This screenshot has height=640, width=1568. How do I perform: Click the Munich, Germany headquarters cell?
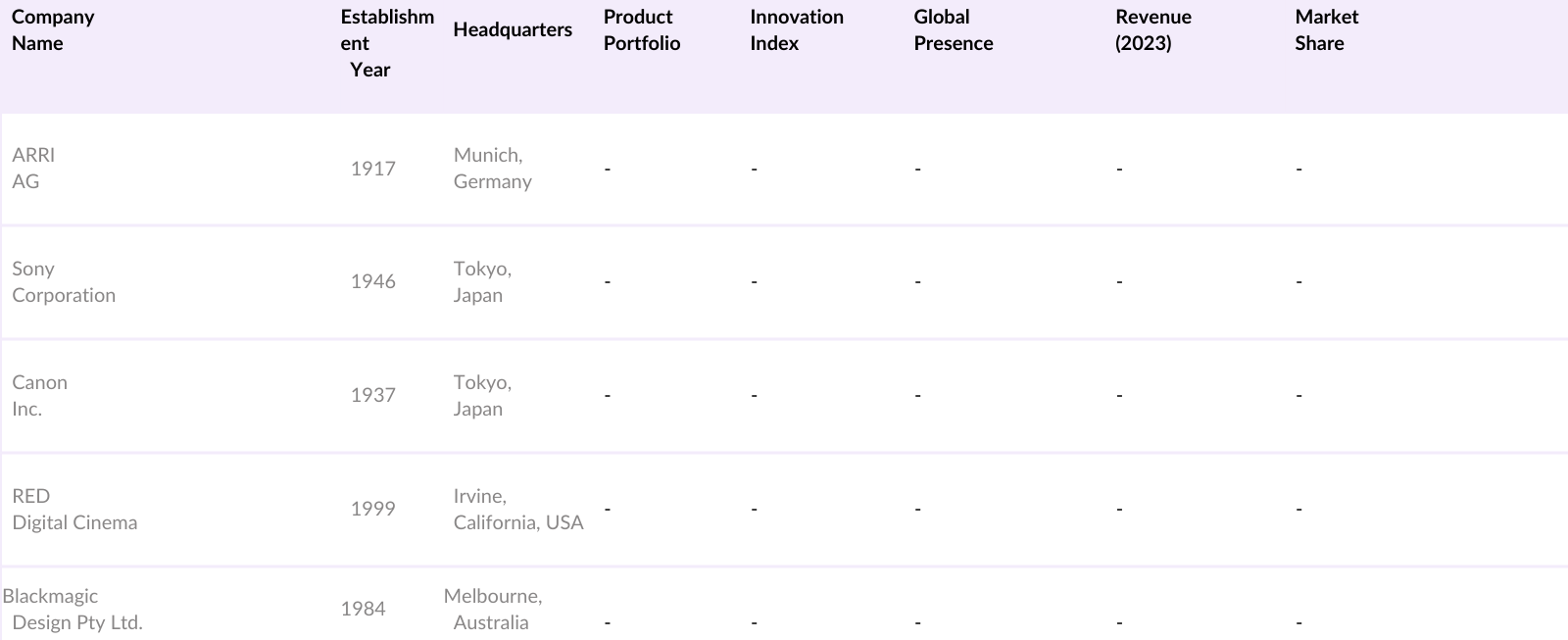coord(492,169)
